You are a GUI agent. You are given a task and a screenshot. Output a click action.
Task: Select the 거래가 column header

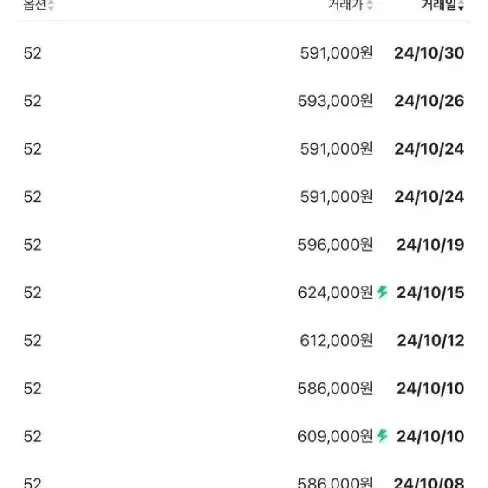point(347,5)
